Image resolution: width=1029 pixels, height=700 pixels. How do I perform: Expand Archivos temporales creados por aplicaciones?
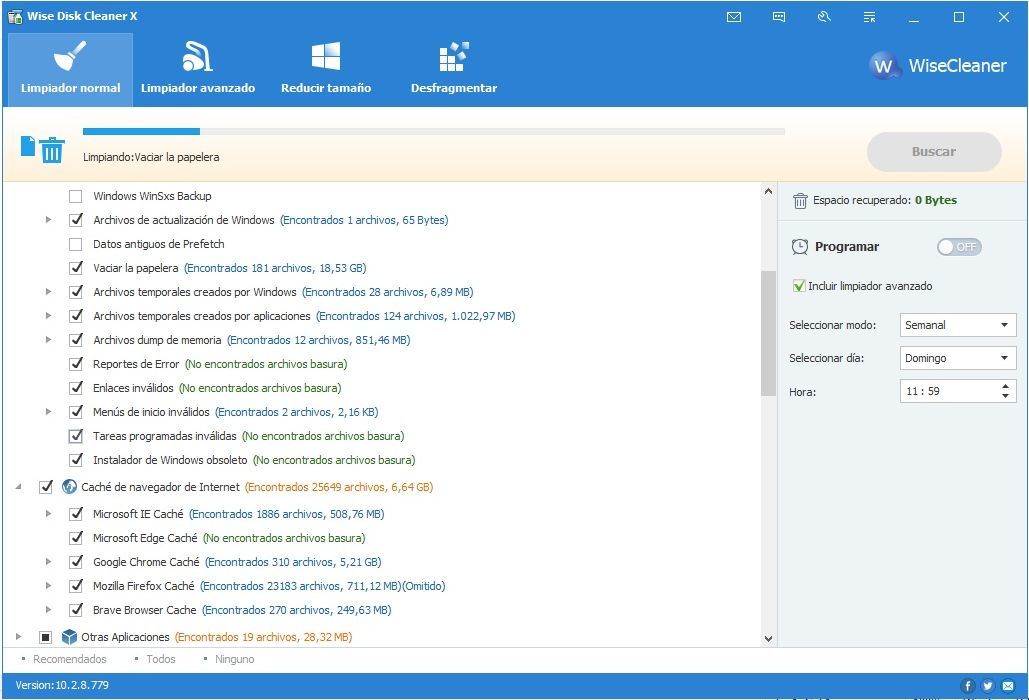click(49, 316)
